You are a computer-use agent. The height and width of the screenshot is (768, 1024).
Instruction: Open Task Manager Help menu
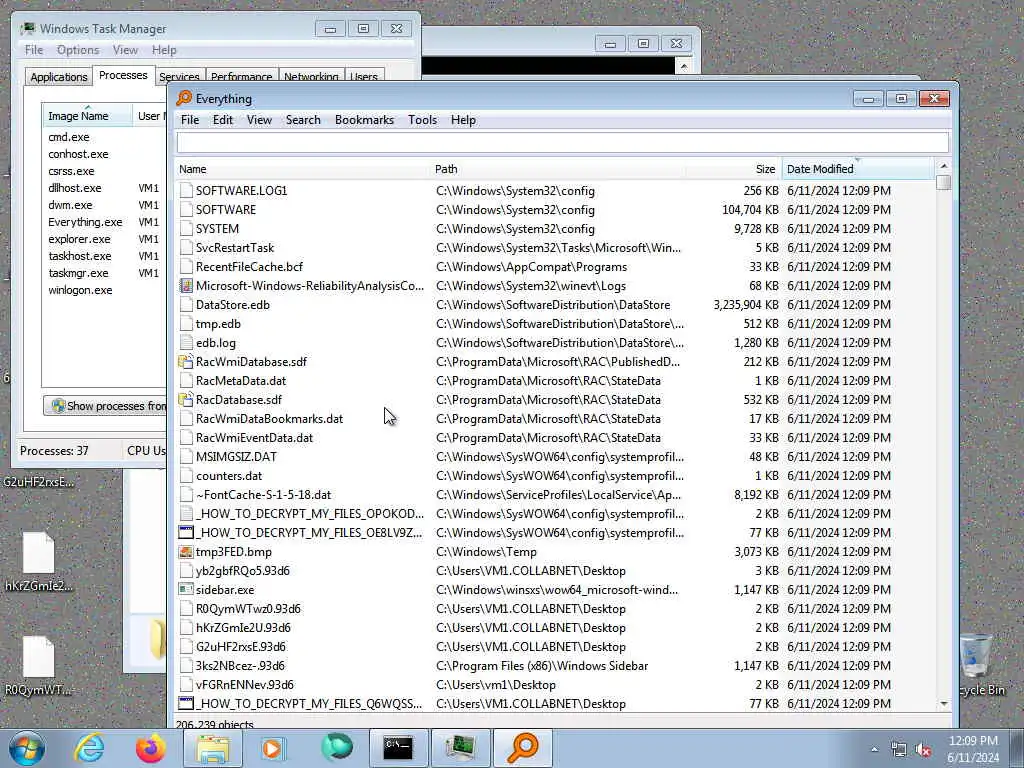tap(164, 50)
